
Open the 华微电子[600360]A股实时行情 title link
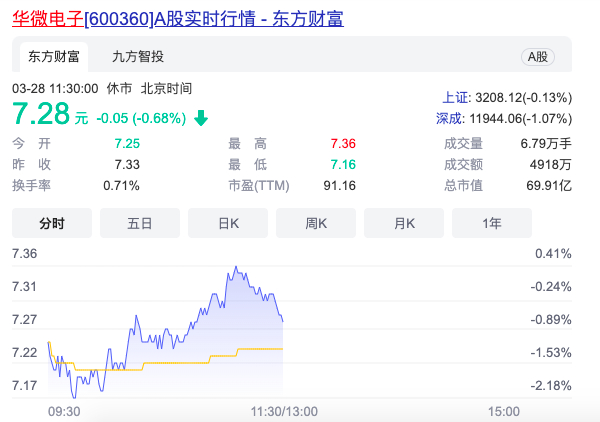[x=178, y=19]
